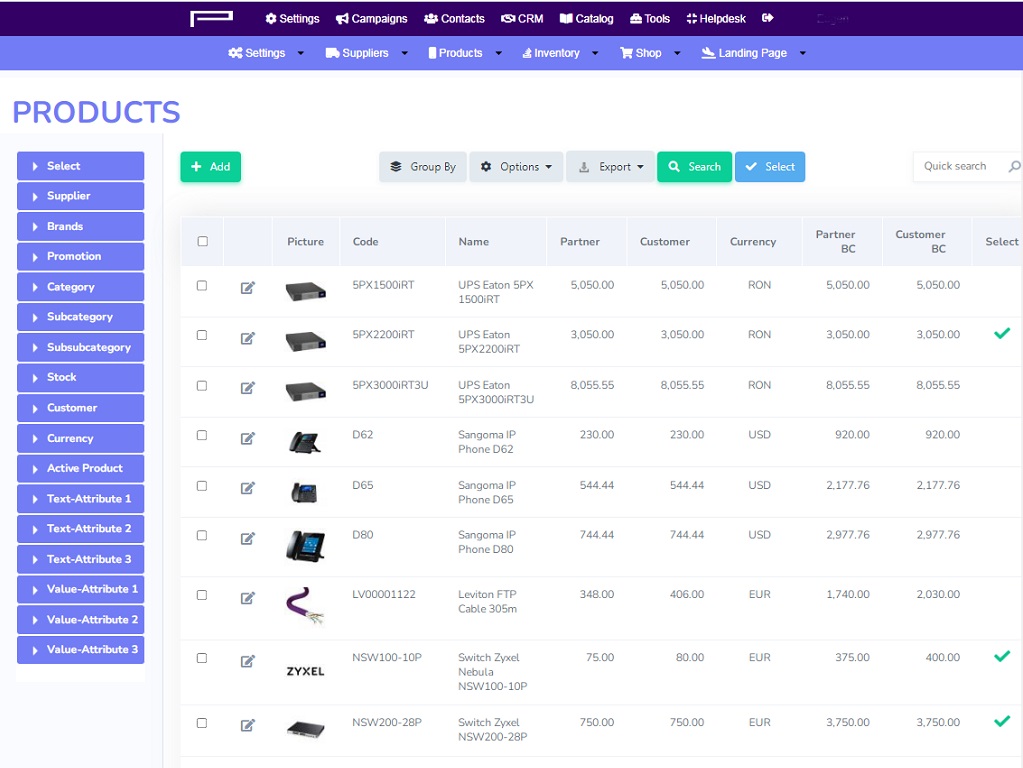Open the Shop submenu

650,53
